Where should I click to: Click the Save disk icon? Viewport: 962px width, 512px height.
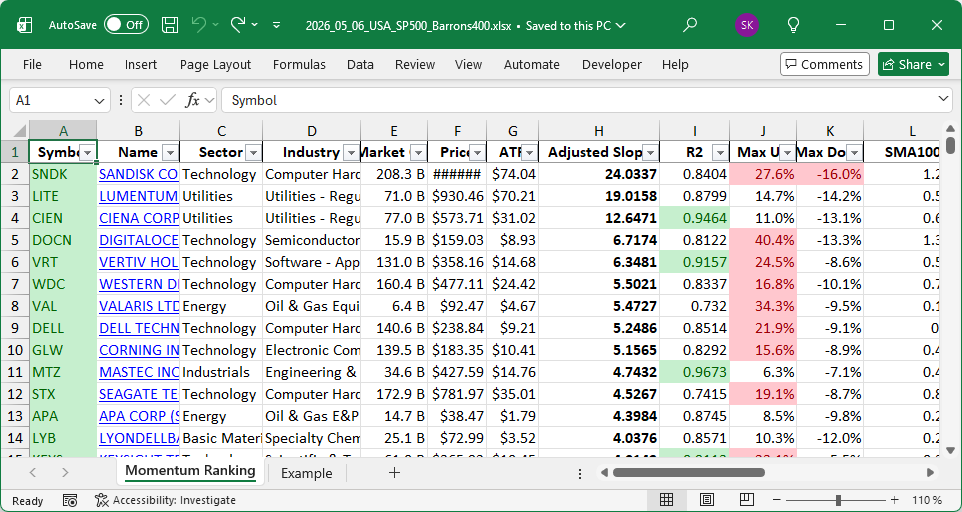click(170, 25)
